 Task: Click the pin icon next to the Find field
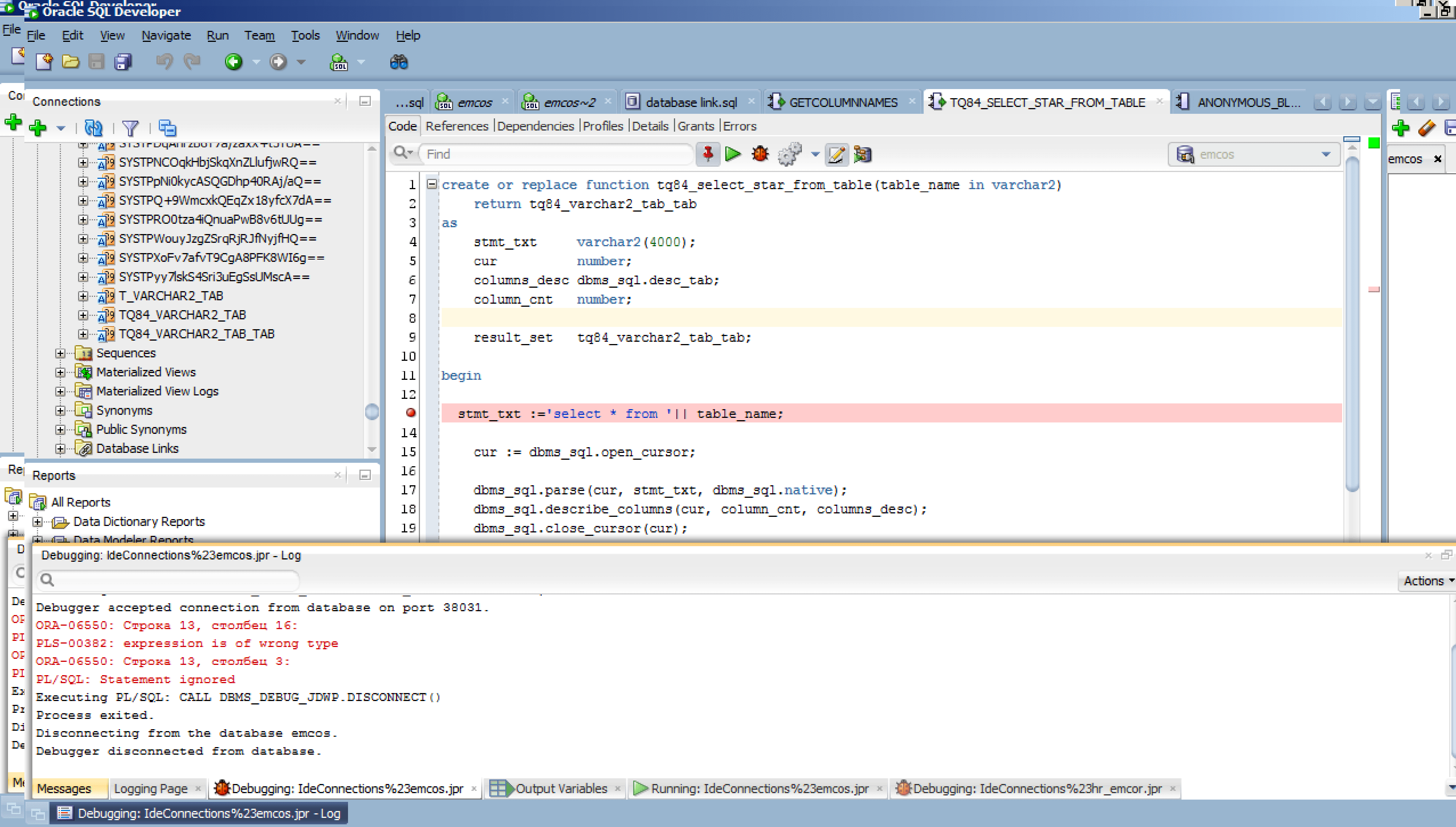[707, 154]
